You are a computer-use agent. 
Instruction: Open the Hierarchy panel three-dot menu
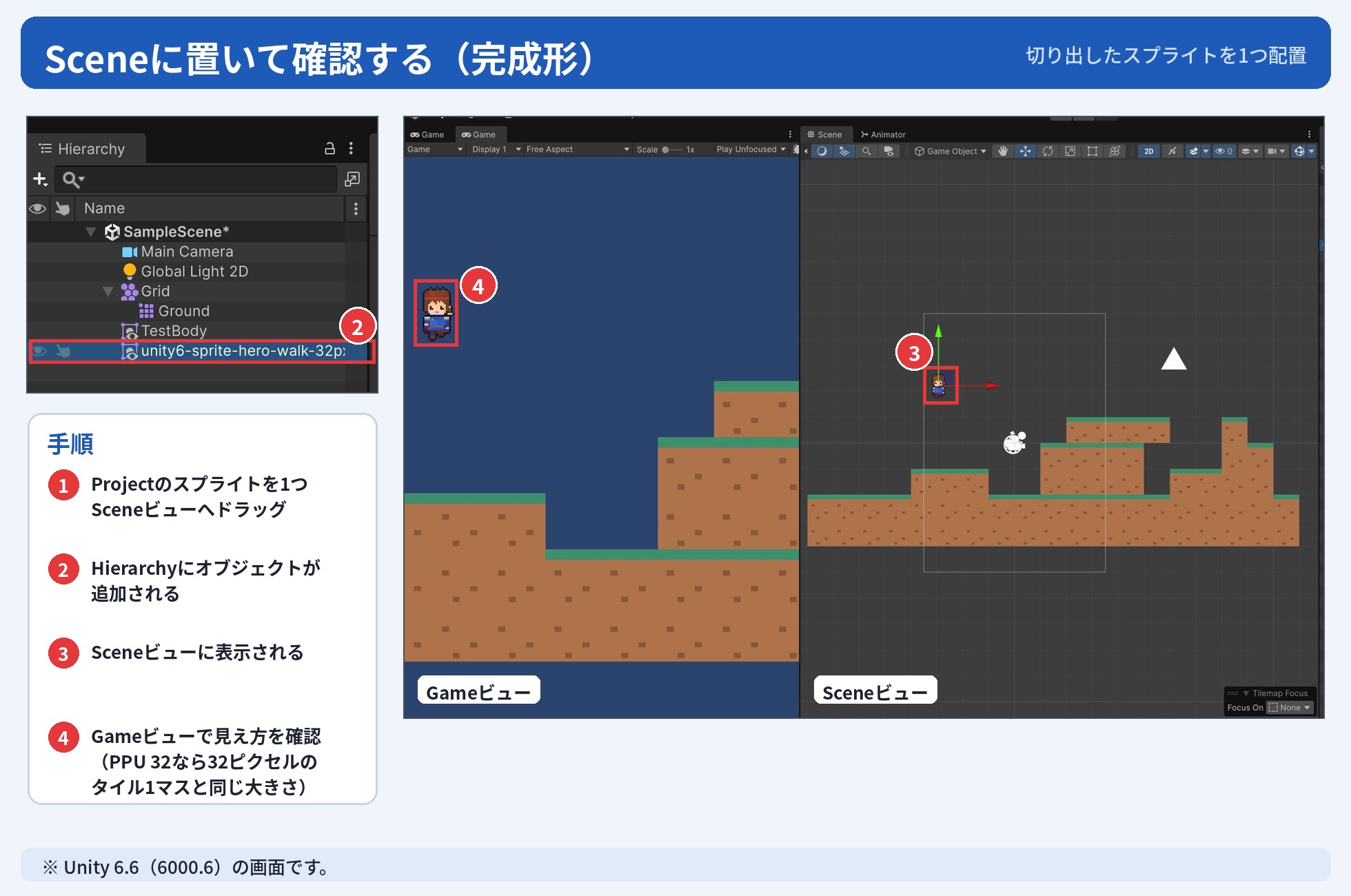pyautogui.click(x=351, y=148)
